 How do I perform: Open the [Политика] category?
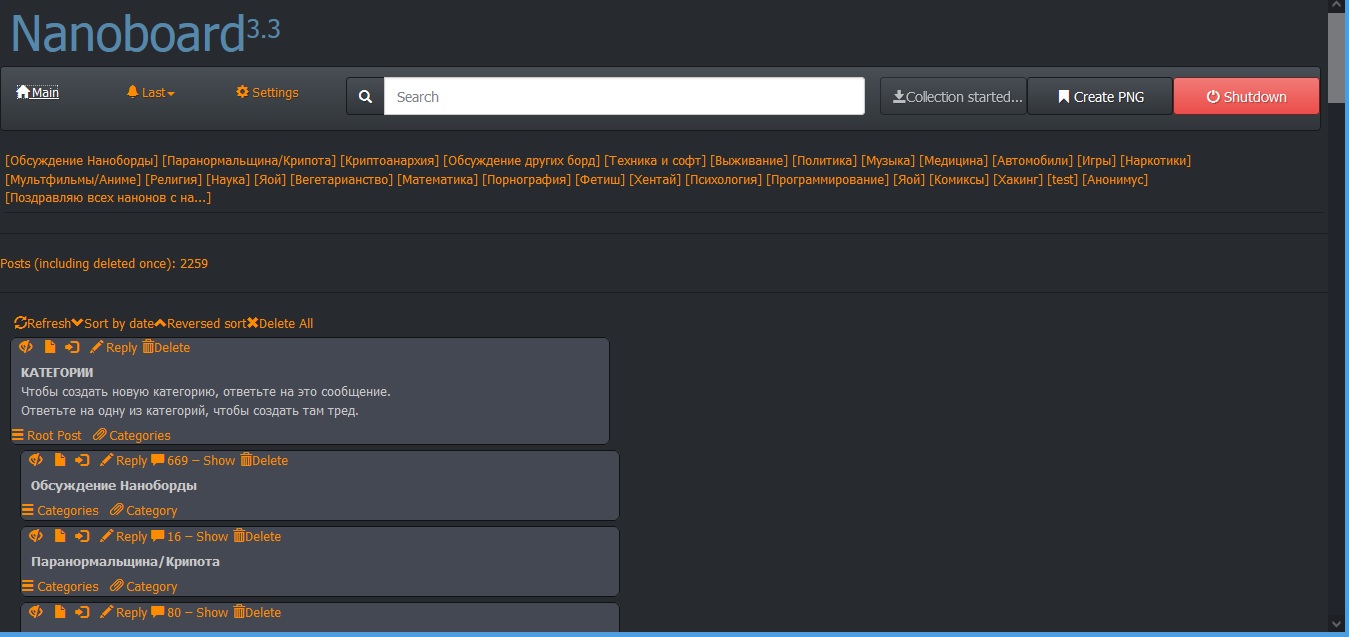[x=825, y=160]
